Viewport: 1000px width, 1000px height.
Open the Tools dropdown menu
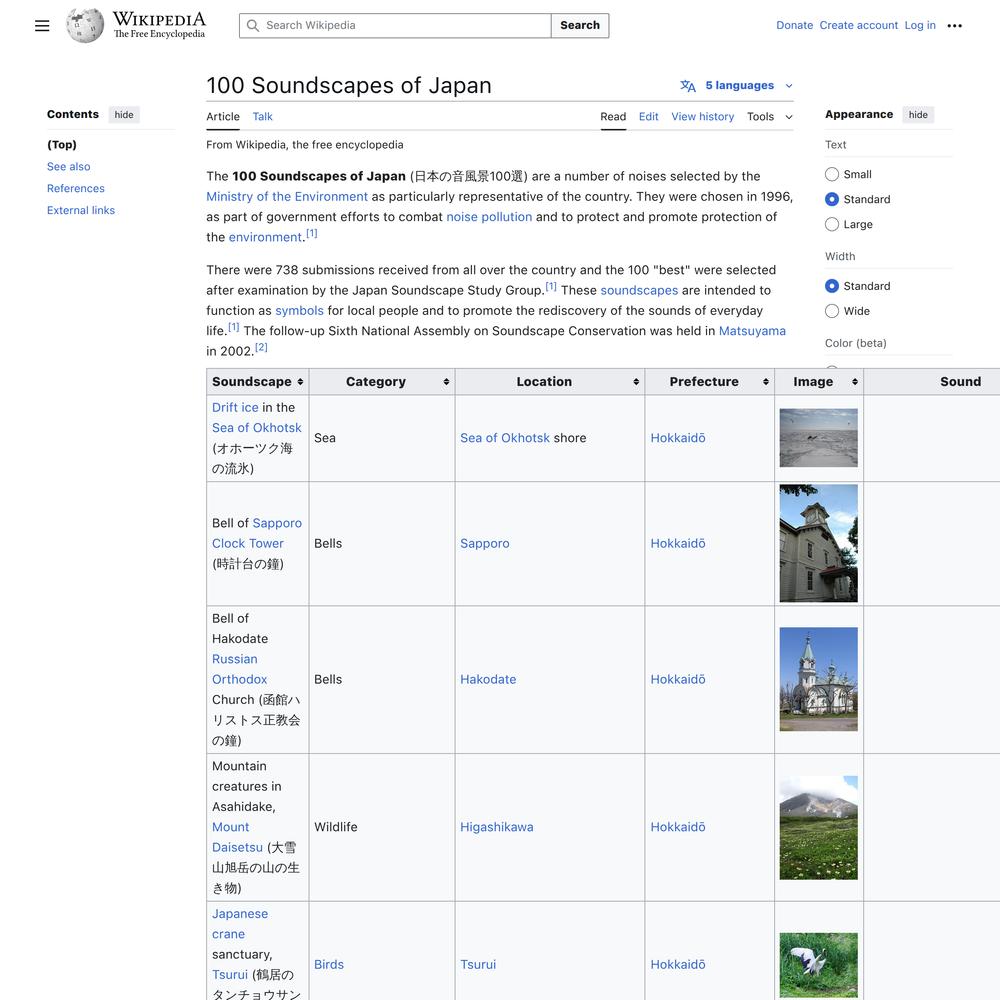click(770, 117)
